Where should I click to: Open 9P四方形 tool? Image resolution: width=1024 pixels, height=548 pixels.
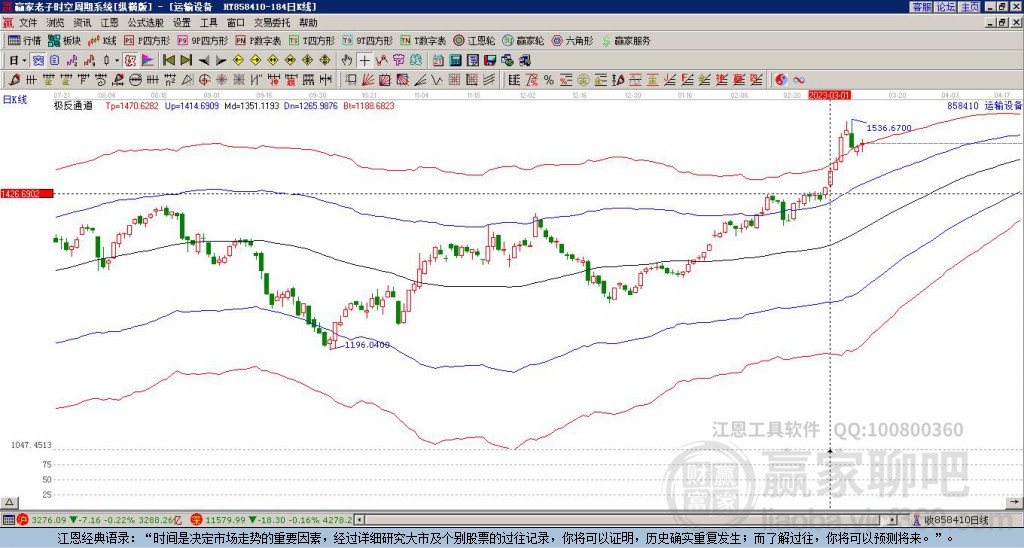[202, 40]
